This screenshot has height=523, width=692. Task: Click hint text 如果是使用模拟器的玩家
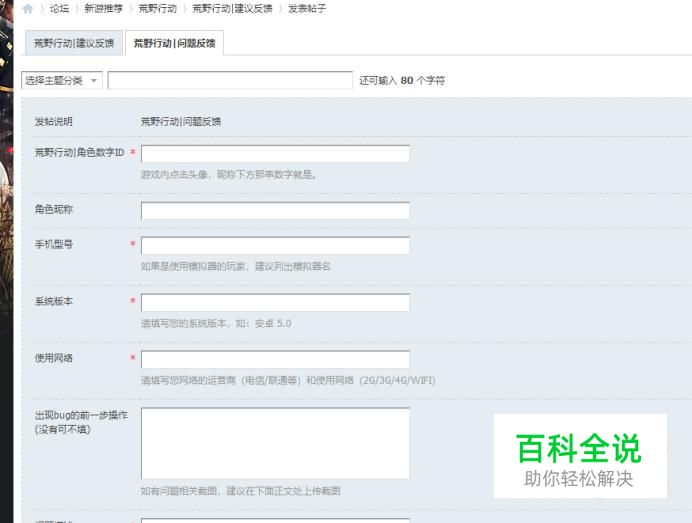[236, 266]
